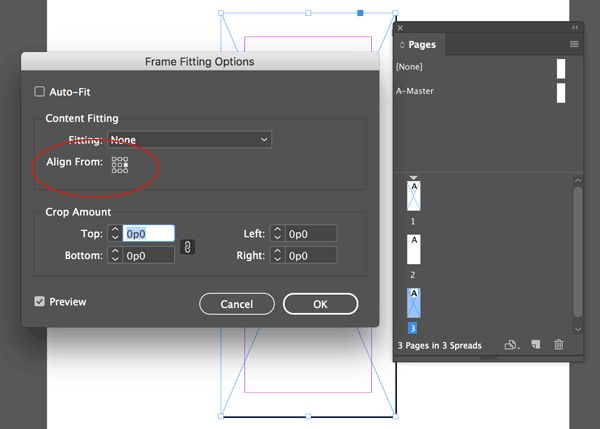Click the Bottom crop stepper arrows
Image resolution: width=600 pixels, height=429 pixels.
click(x=115, y=255)
